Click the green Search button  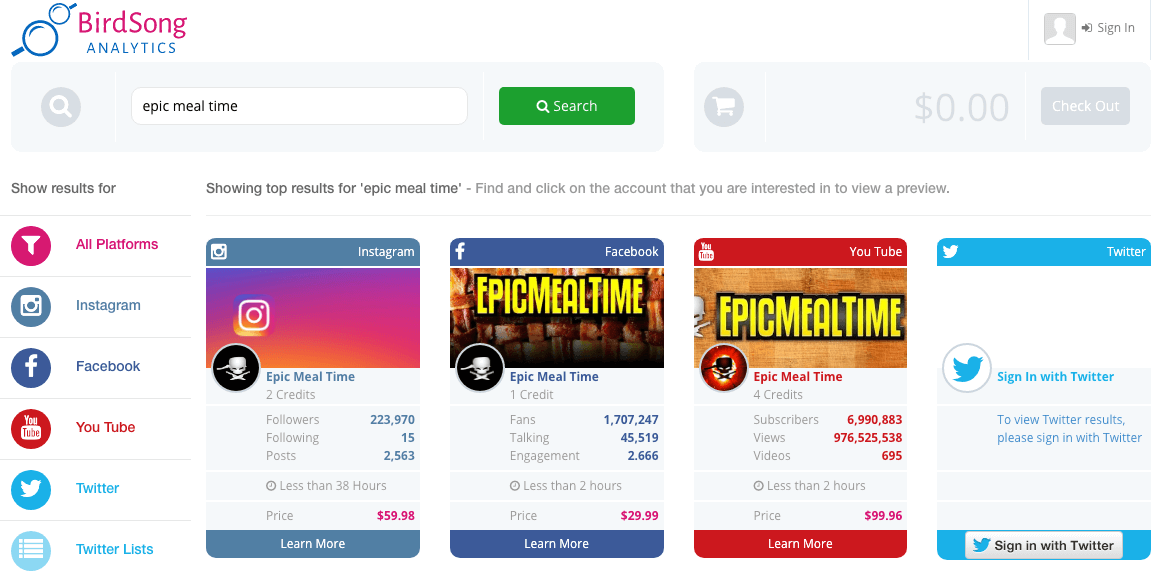[x=566, y=106]
